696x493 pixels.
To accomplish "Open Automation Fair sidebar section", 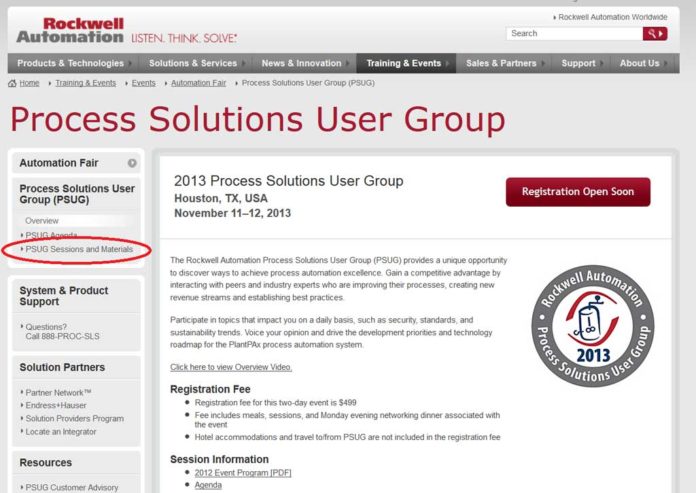I will [x=76, y=163].
